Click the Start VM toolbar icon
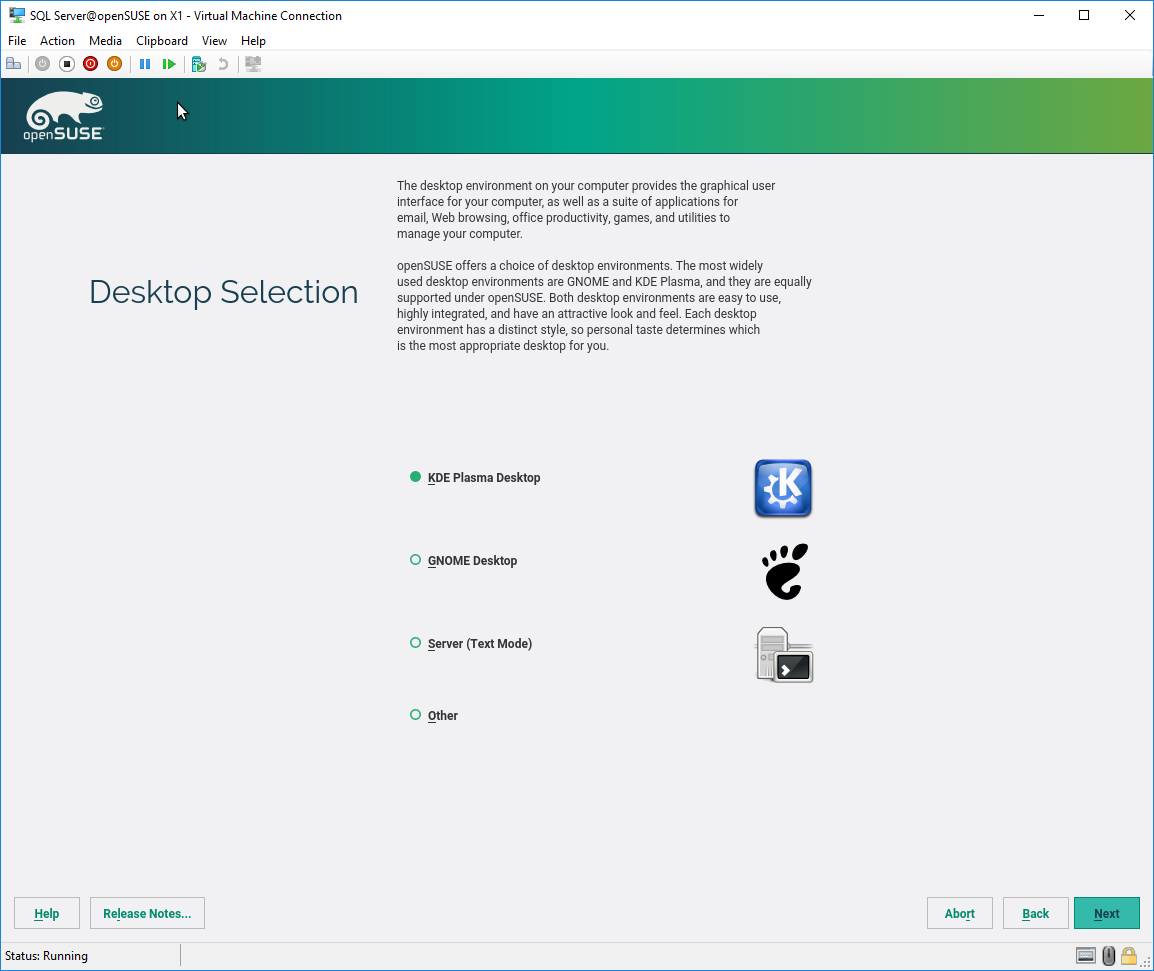1154x971 pixels. (43, 64)
